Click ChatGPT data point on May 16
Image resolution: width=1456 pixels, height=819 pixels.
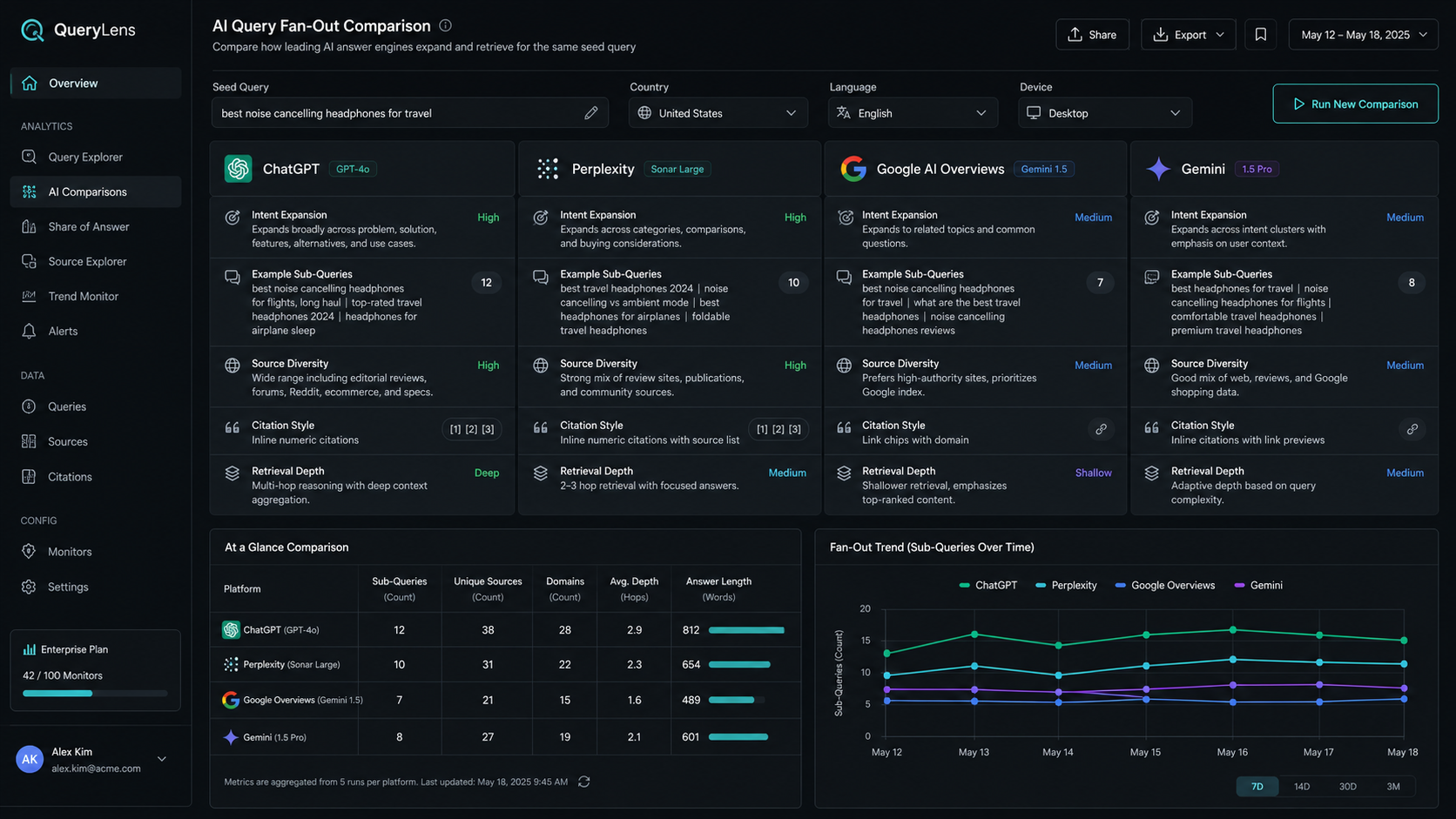point(1232,629)
